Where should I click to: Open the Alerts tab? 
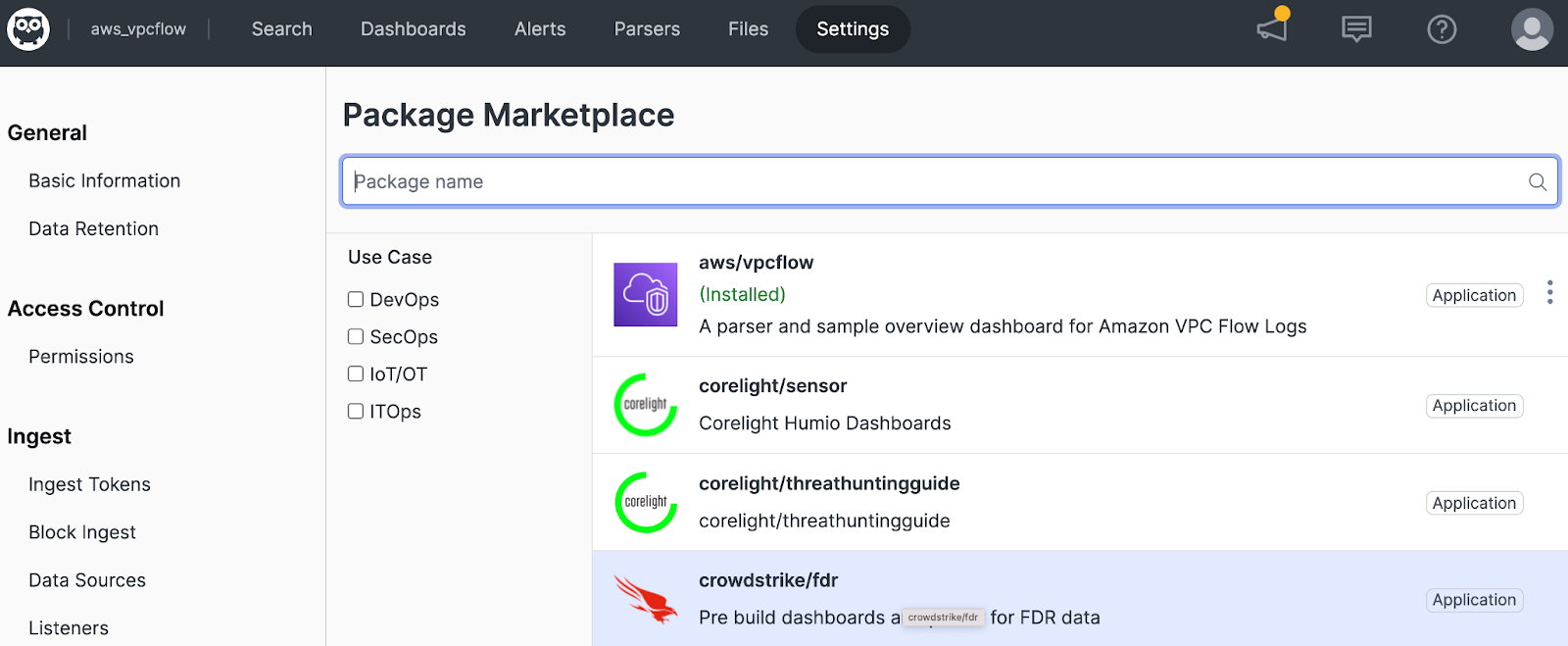(540, 29)
